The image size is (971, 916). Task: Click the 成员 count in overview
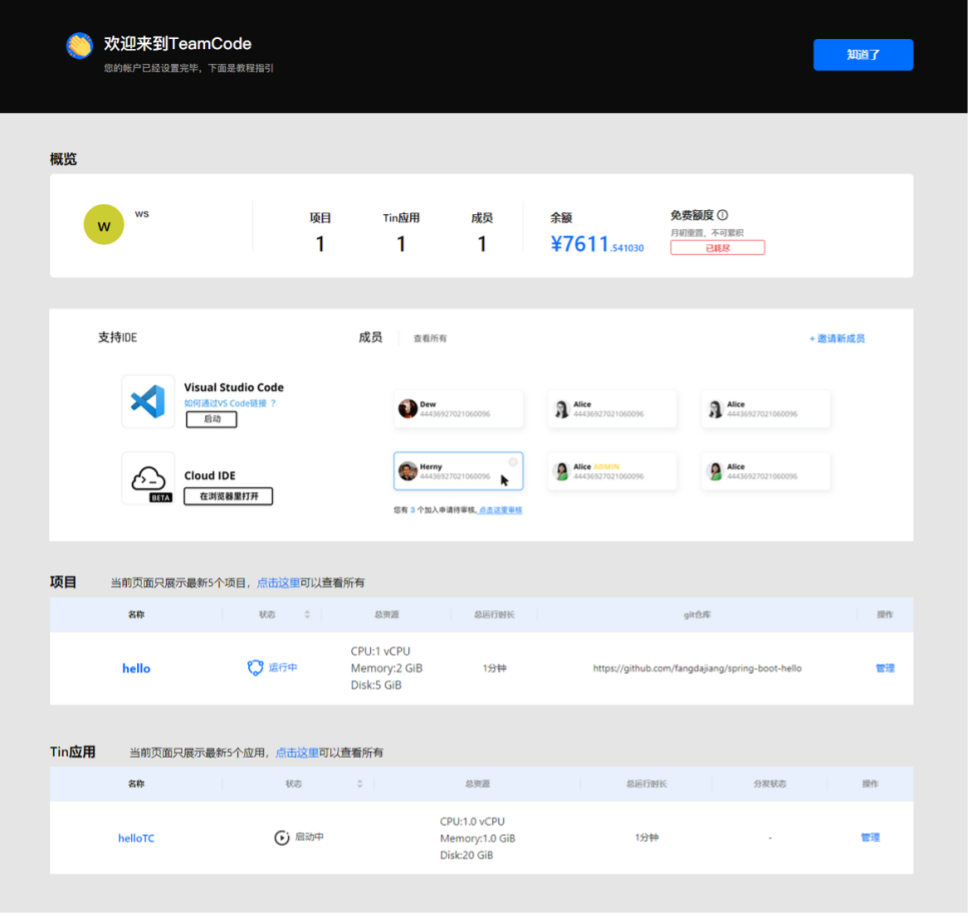click(483, 245)
